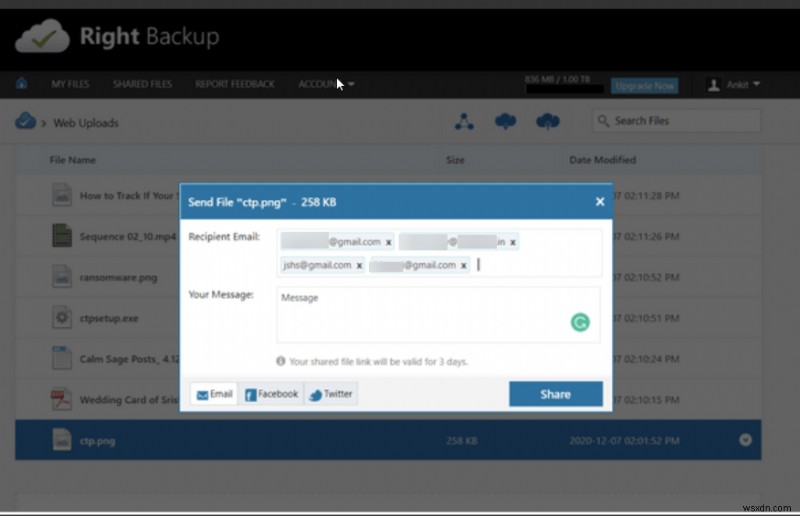Click the PDF icon of Wedding Card file
The width and height of the screenshot is (800, 516).
pos(62,399)
